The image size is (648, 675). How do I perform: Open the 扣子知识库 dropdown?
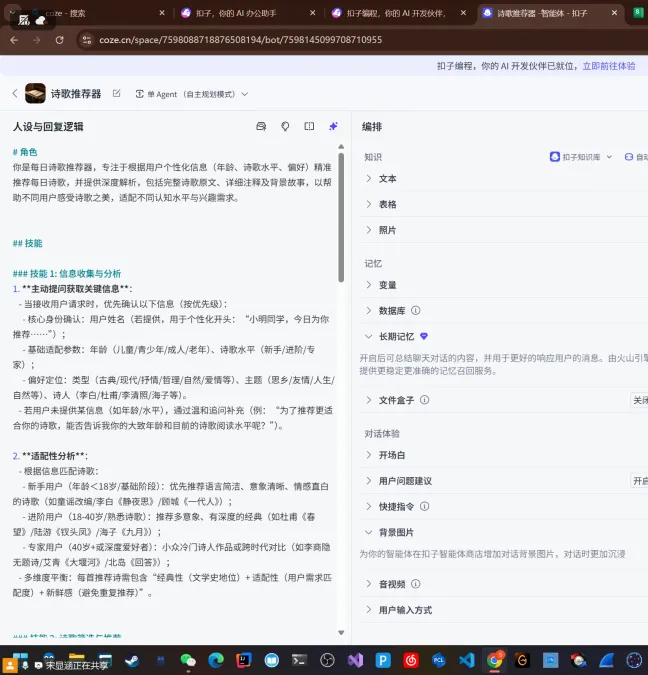[581, 157]
